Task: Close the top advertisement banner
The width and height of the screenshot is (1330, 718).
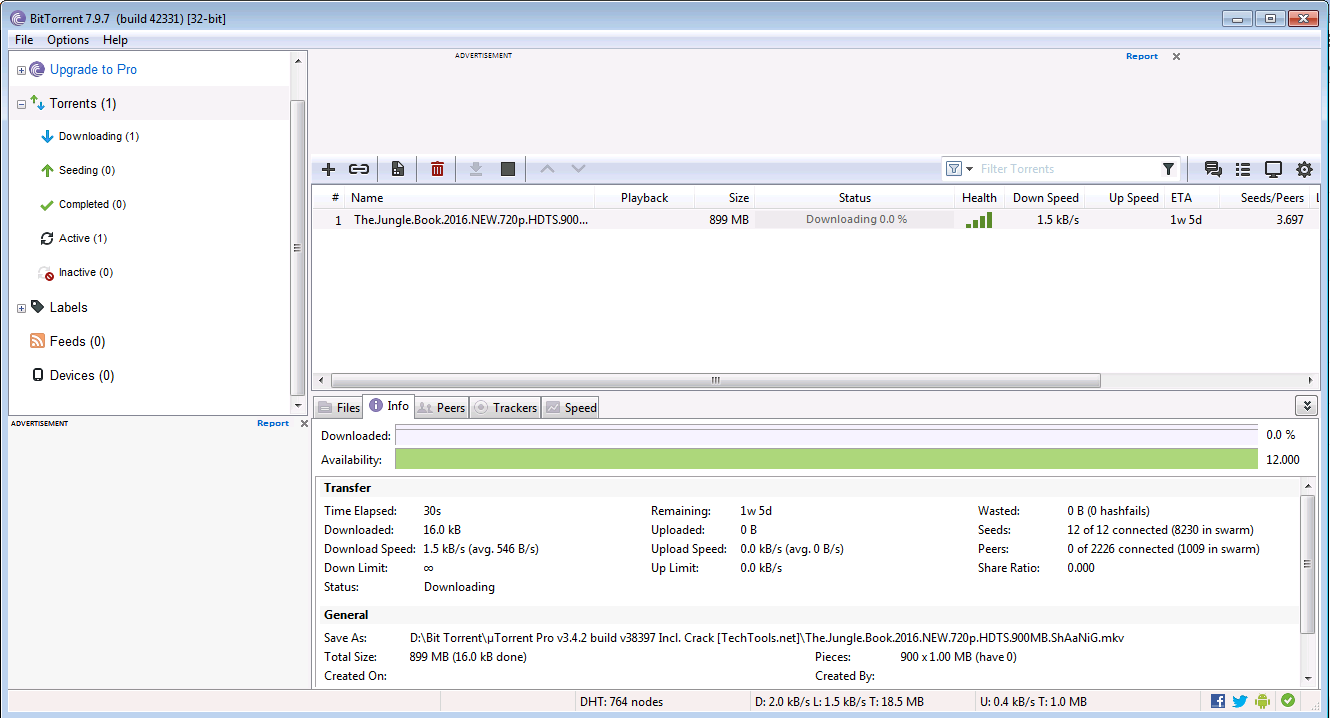Action: point(1176,56)
